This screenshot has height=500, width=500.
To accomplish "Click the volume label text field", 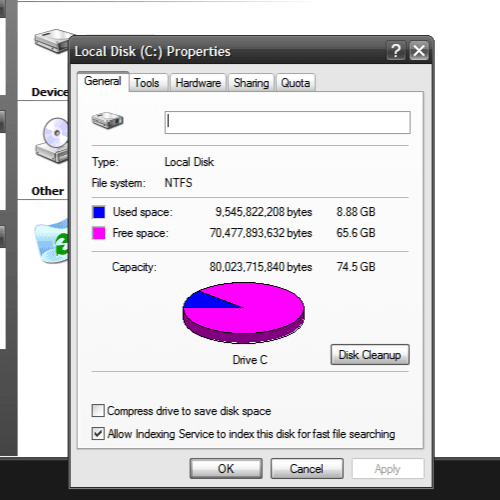I will [287, 122].
